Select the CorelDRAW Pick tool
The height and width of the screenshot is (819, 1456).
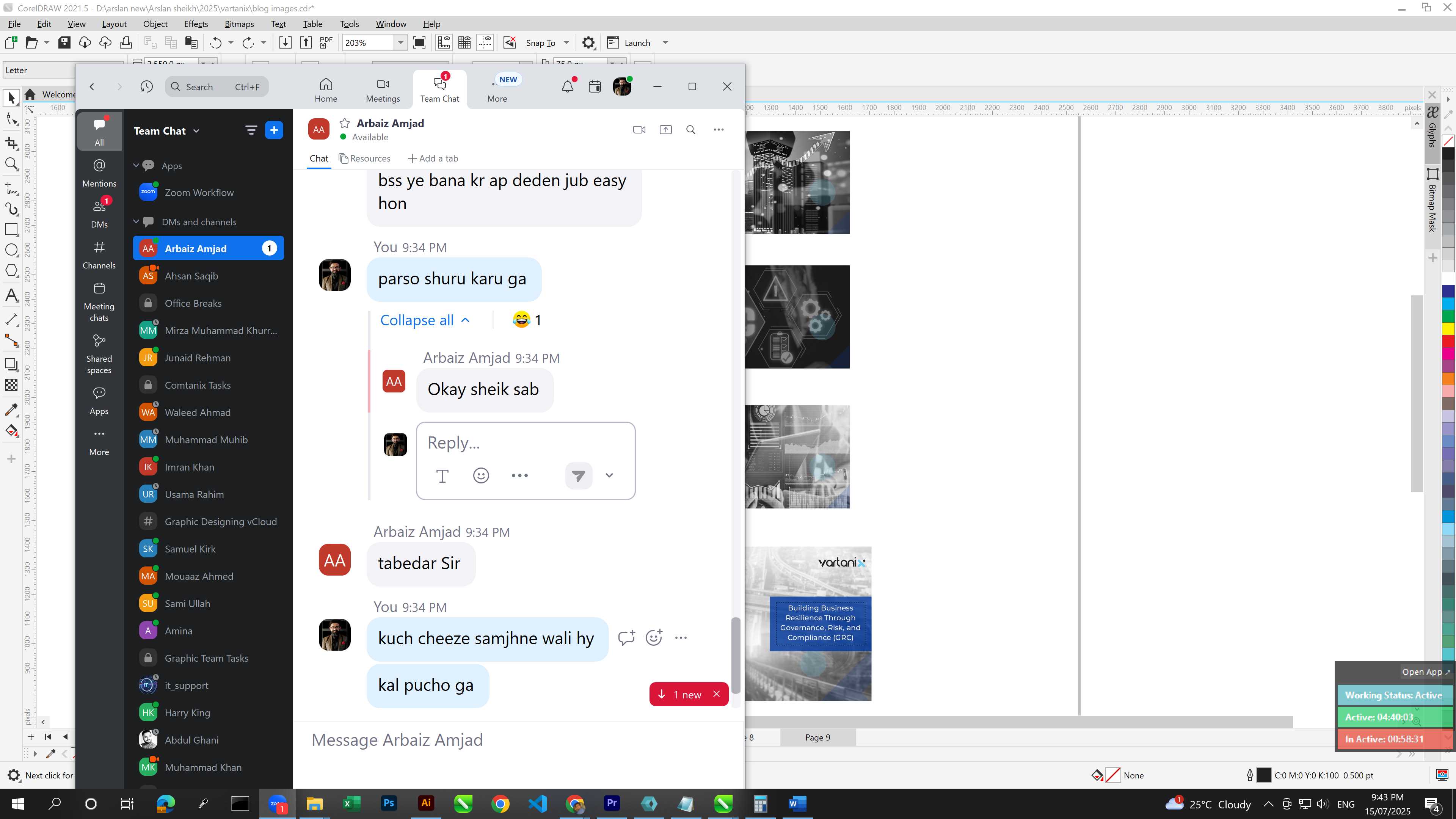[x=11, y=97]
